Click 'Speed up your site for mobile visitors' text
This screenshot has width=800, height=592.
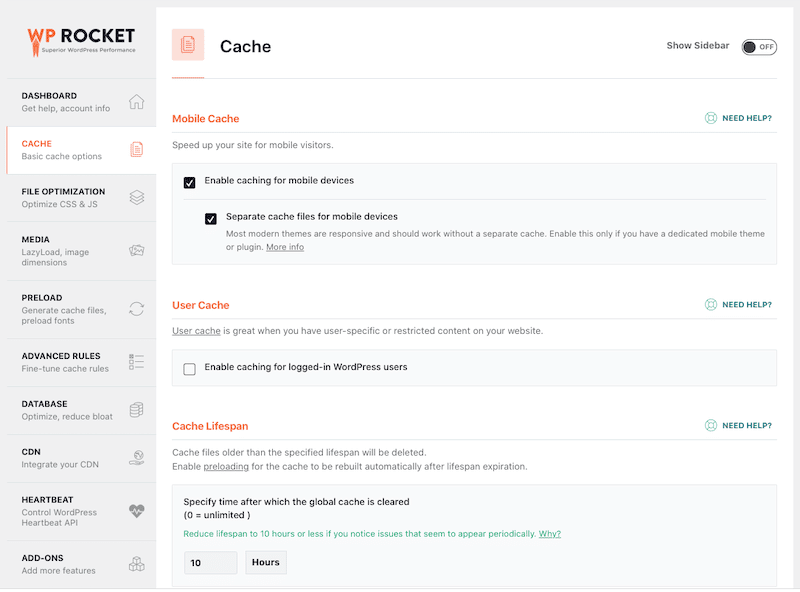253,145
